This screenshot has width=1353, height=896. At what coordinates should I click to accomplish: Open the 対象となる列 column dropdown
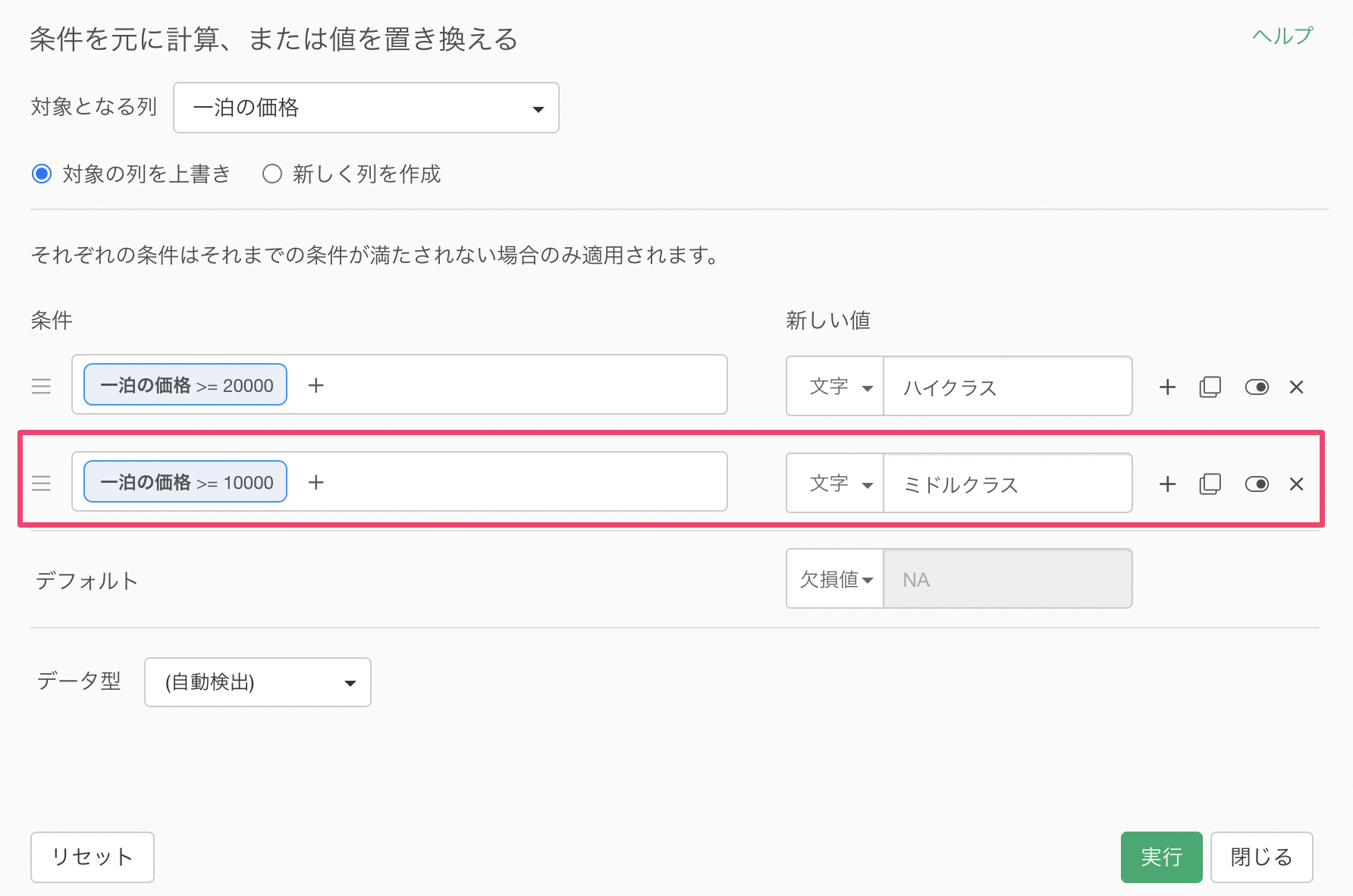366,108
